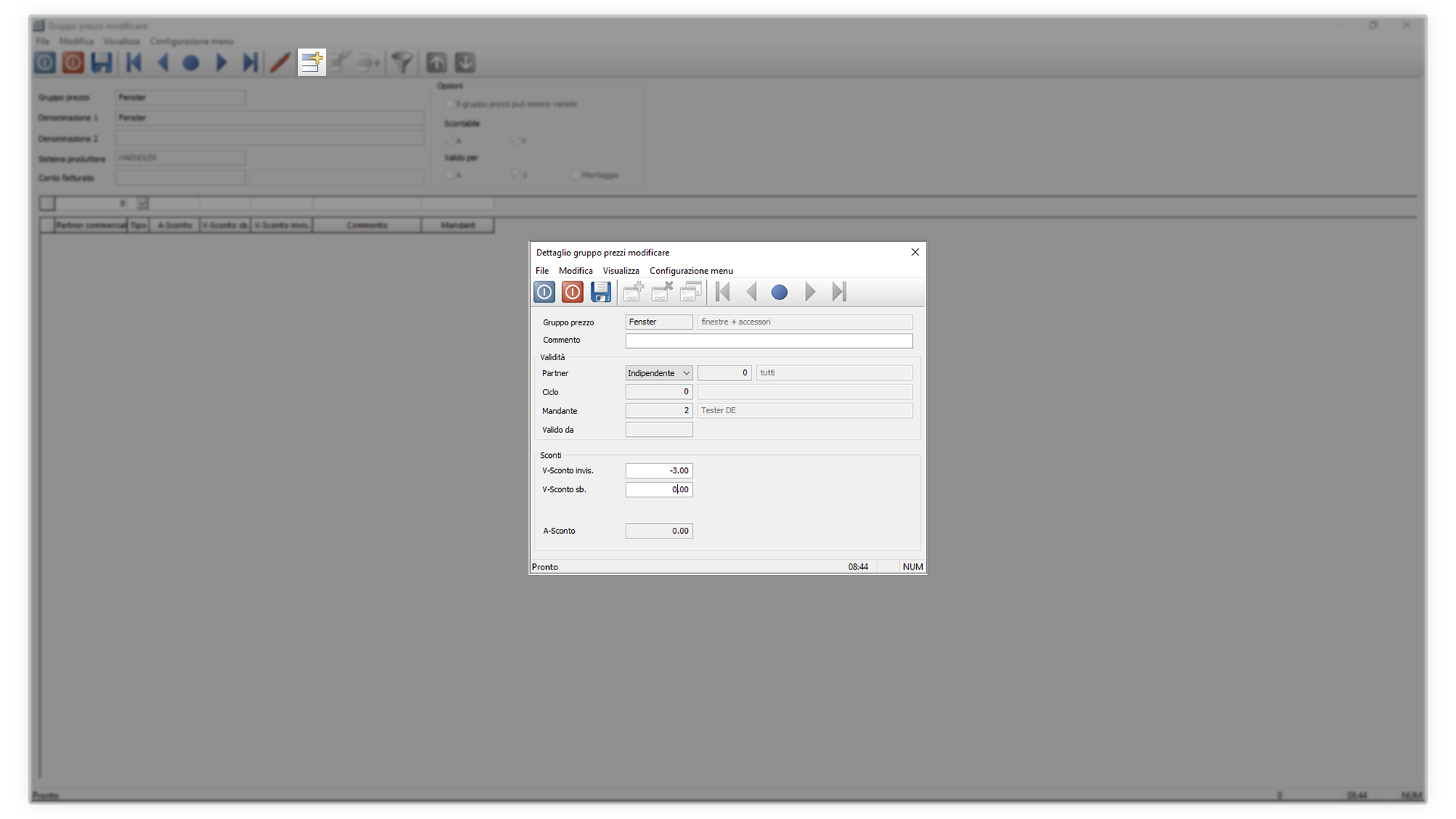The height and width of the screenshot is (819, 1456).
Task: Close the Dettaglio gruppo prezzi dialog
Action: point(915,253)
